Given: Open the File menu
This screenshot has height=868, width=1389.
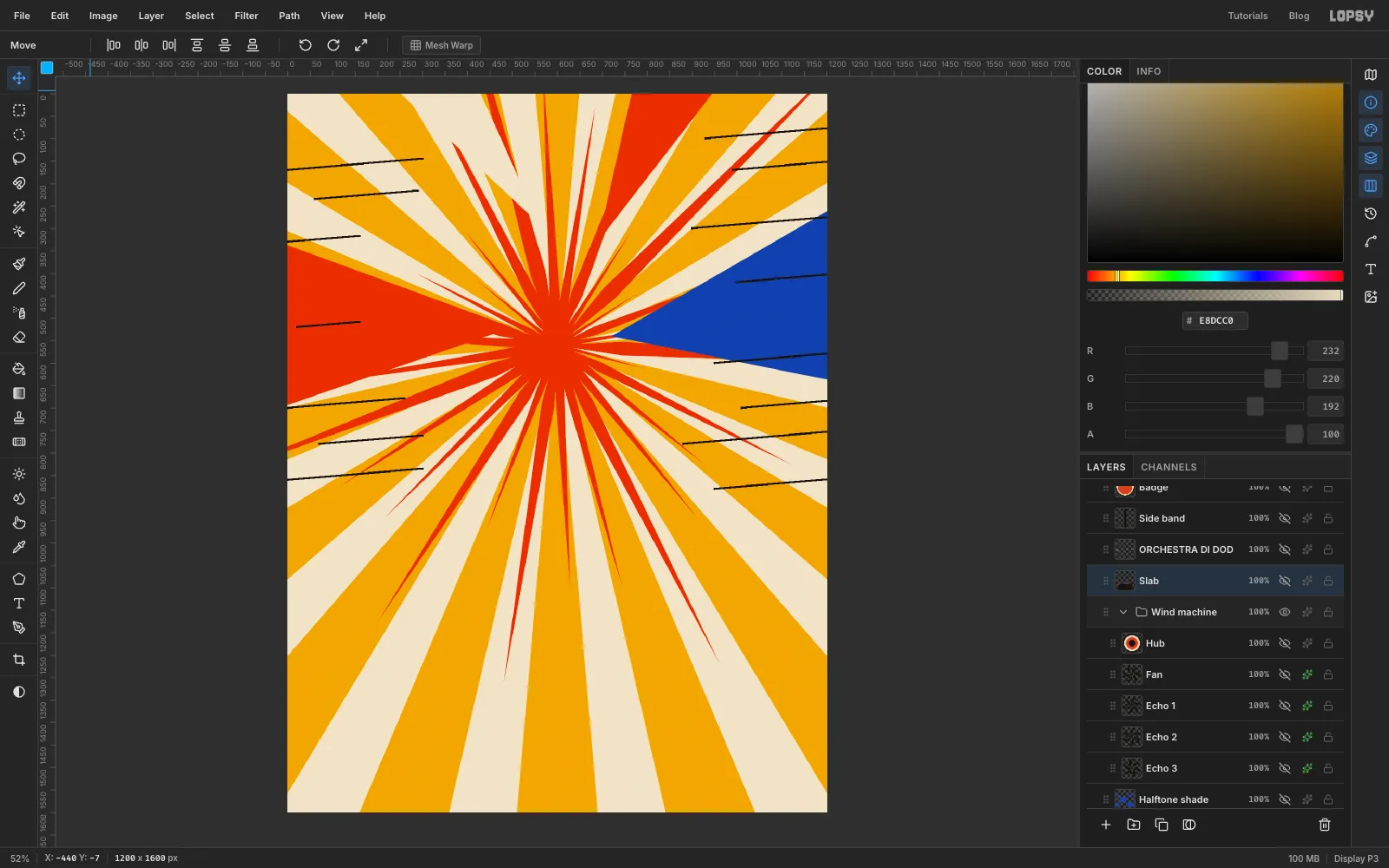Looking at the screenshot, I should coord(22,16).
